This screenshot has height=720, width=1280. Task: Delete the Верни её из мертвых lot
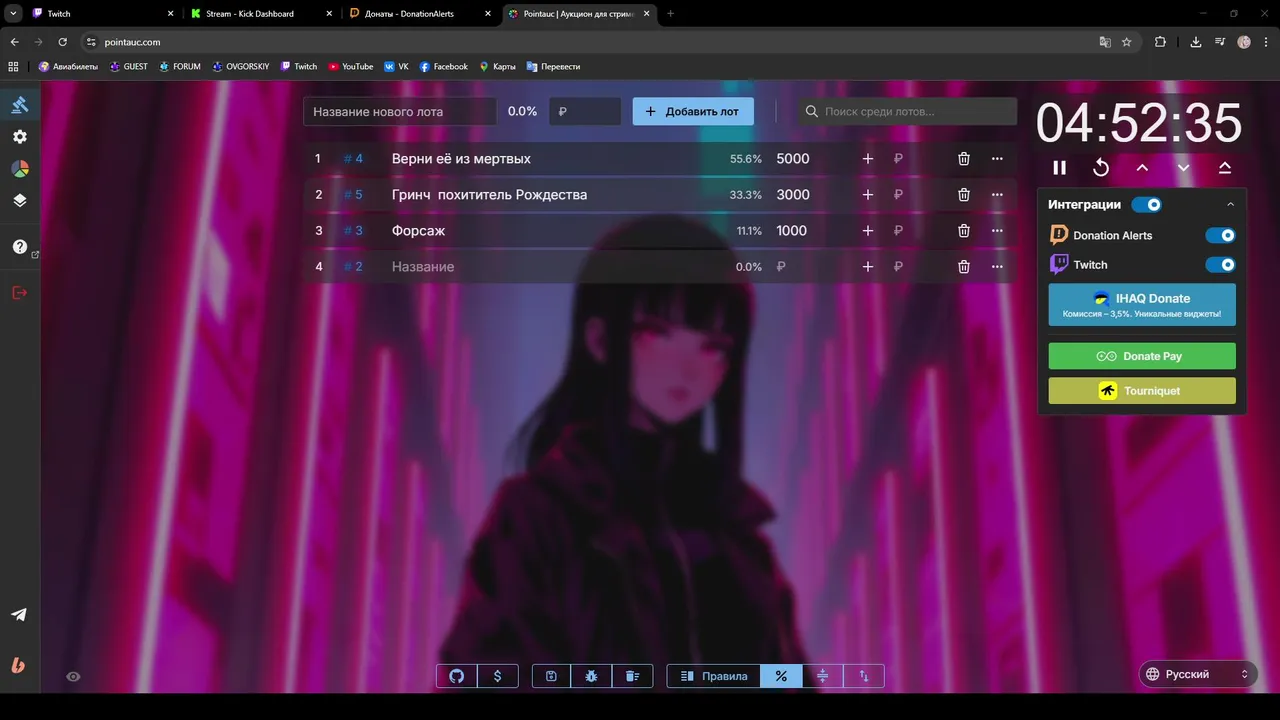(964, 159)
